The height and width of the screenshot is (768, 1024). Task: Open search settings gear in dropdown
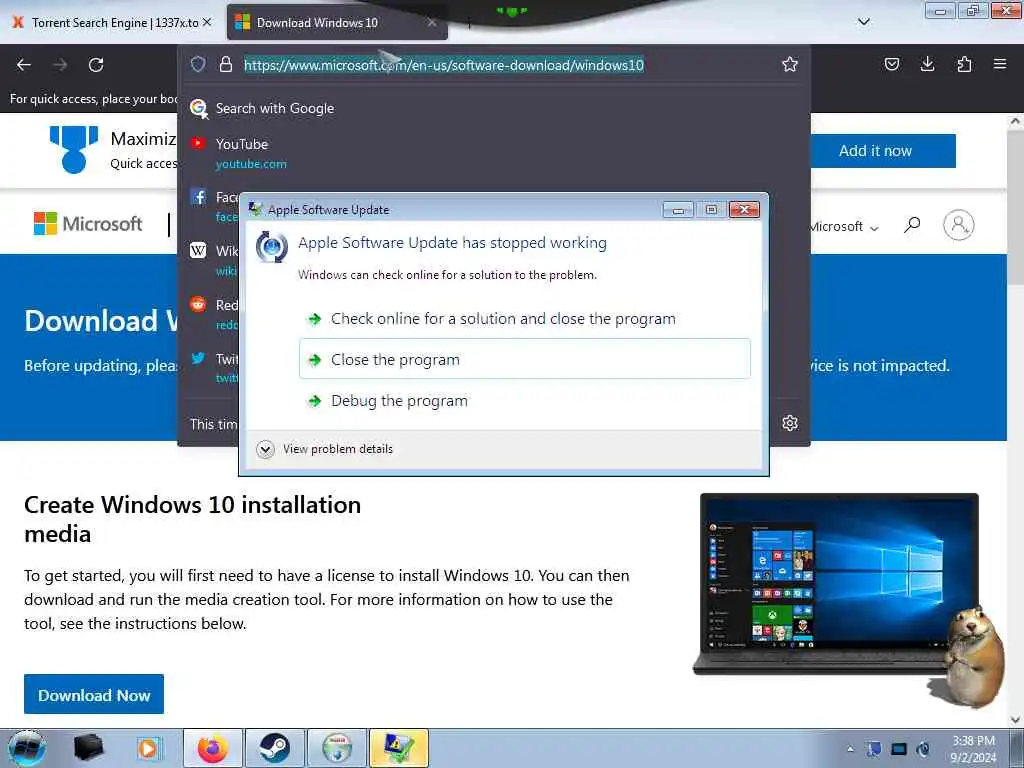[790, 423]
